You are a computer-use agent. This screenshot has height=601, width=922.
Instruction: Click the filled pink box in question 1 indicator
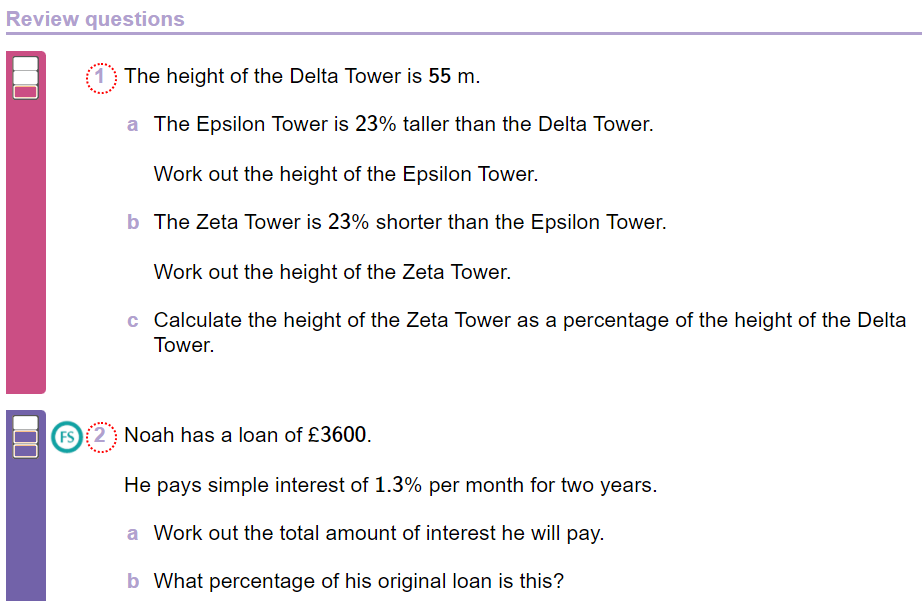25,92
